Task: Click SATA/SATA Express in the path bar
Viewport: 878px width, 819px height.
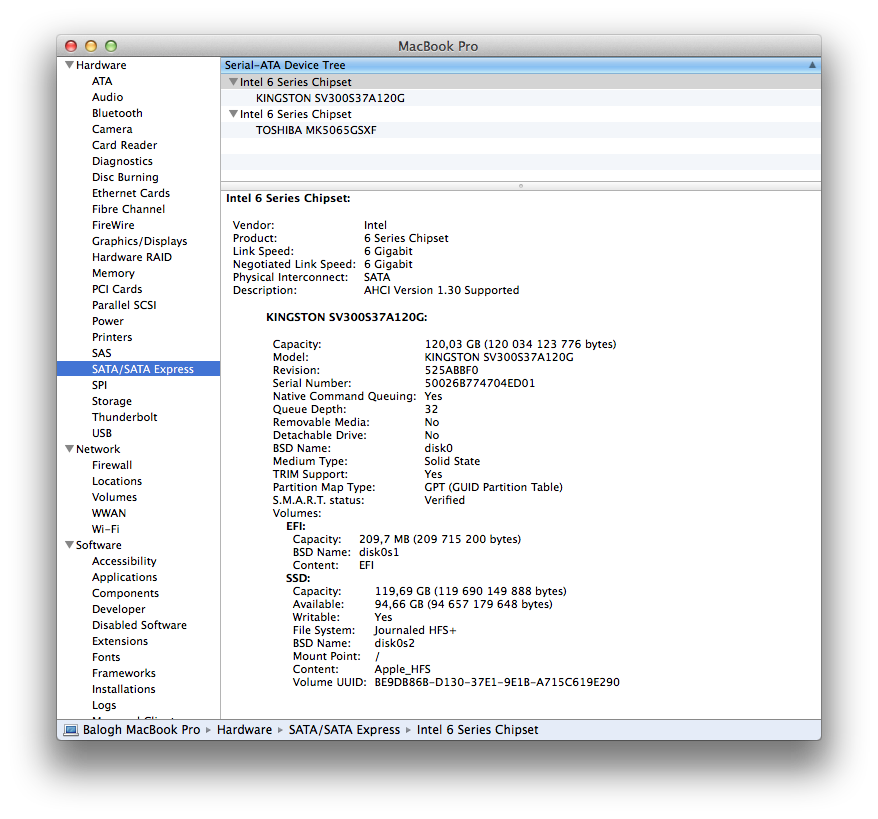Action: (344, 730)
